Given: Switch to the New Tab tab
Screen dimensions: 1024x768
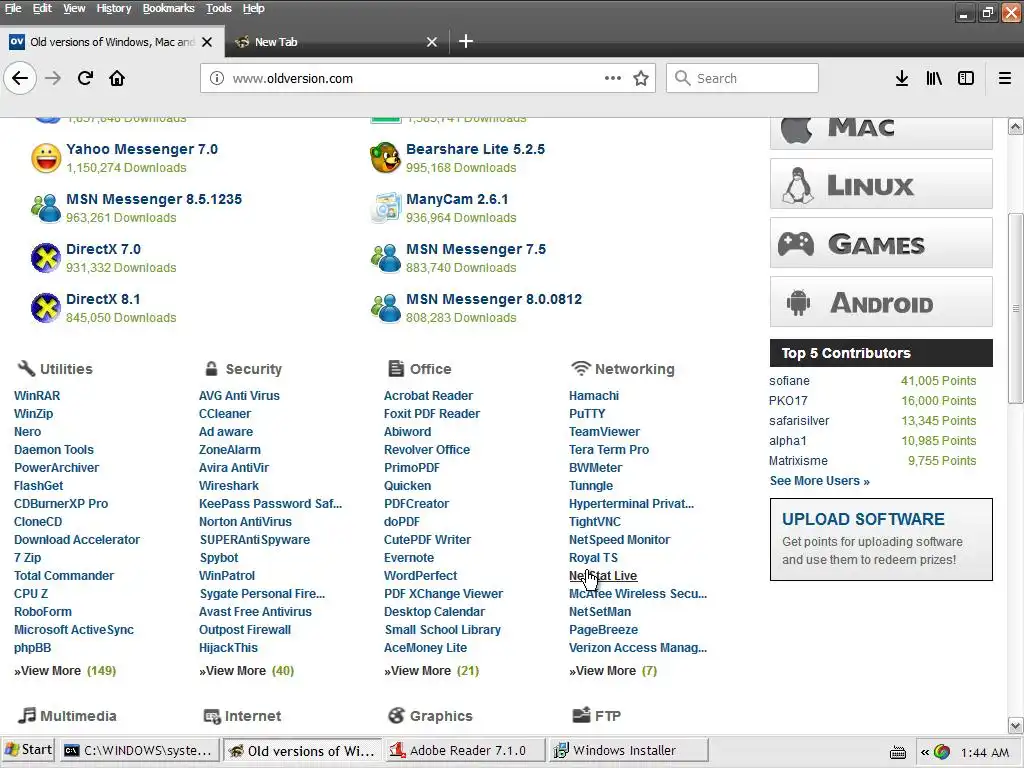Looking at the screenshot, I should [x=336, y=42].
